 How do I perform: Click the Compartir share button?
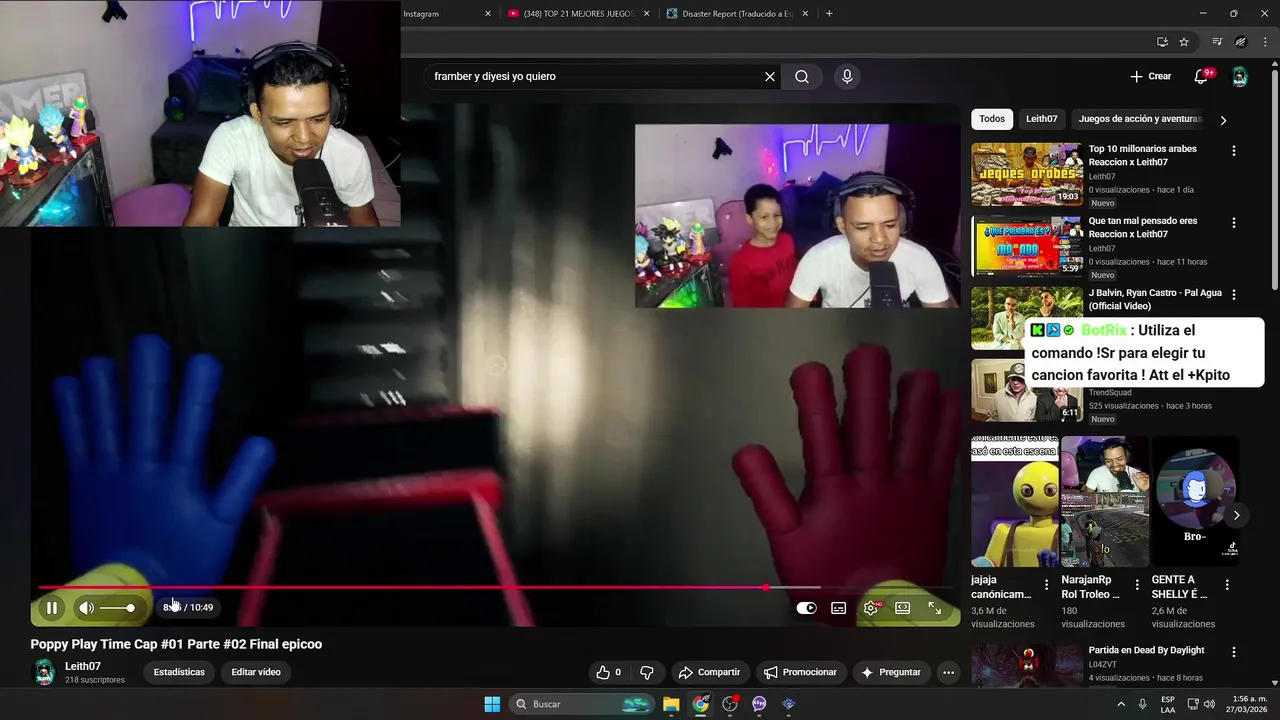(709, 672)
